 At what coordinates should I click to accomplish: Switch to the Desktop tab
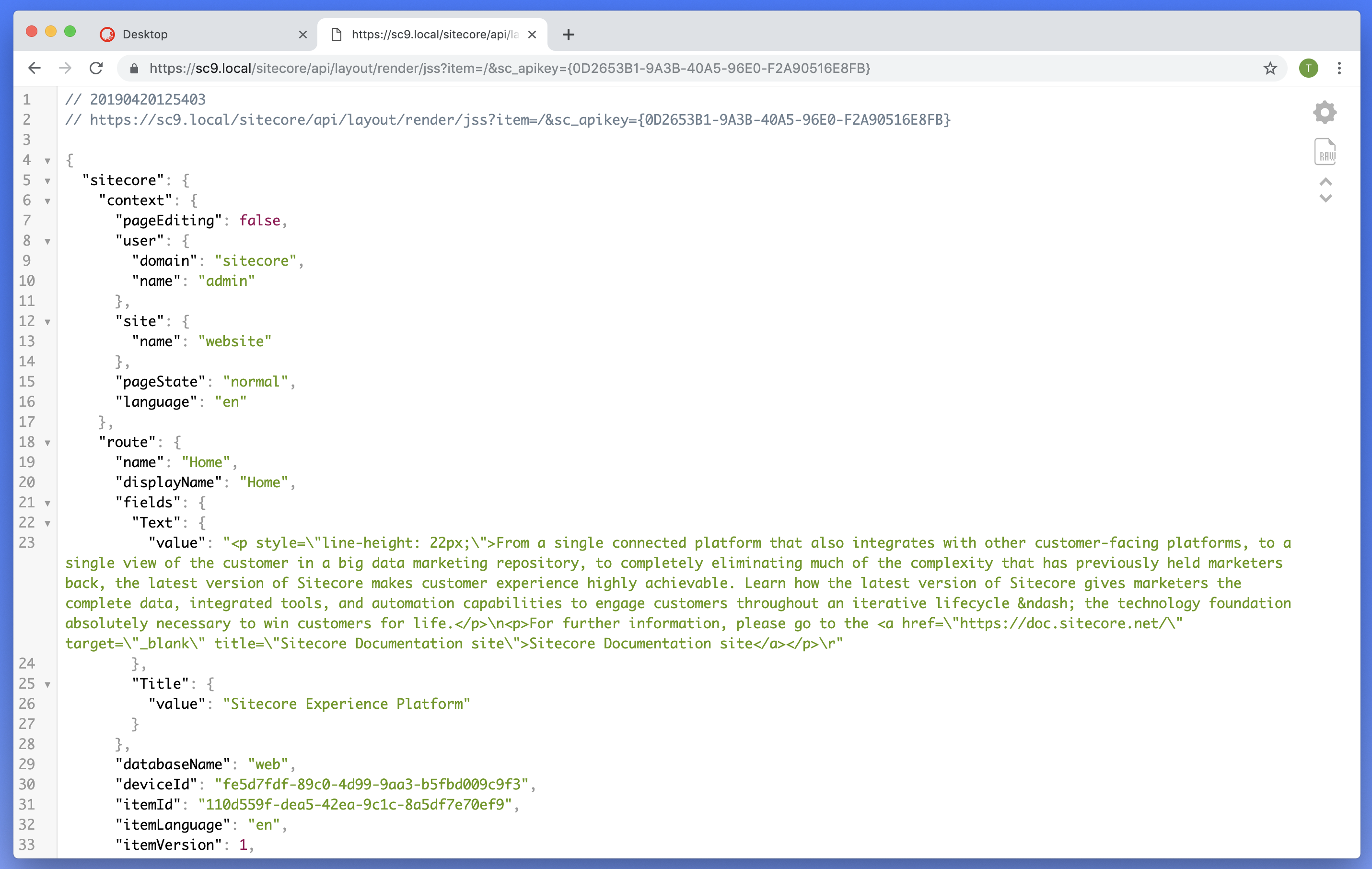click(145, 34)
